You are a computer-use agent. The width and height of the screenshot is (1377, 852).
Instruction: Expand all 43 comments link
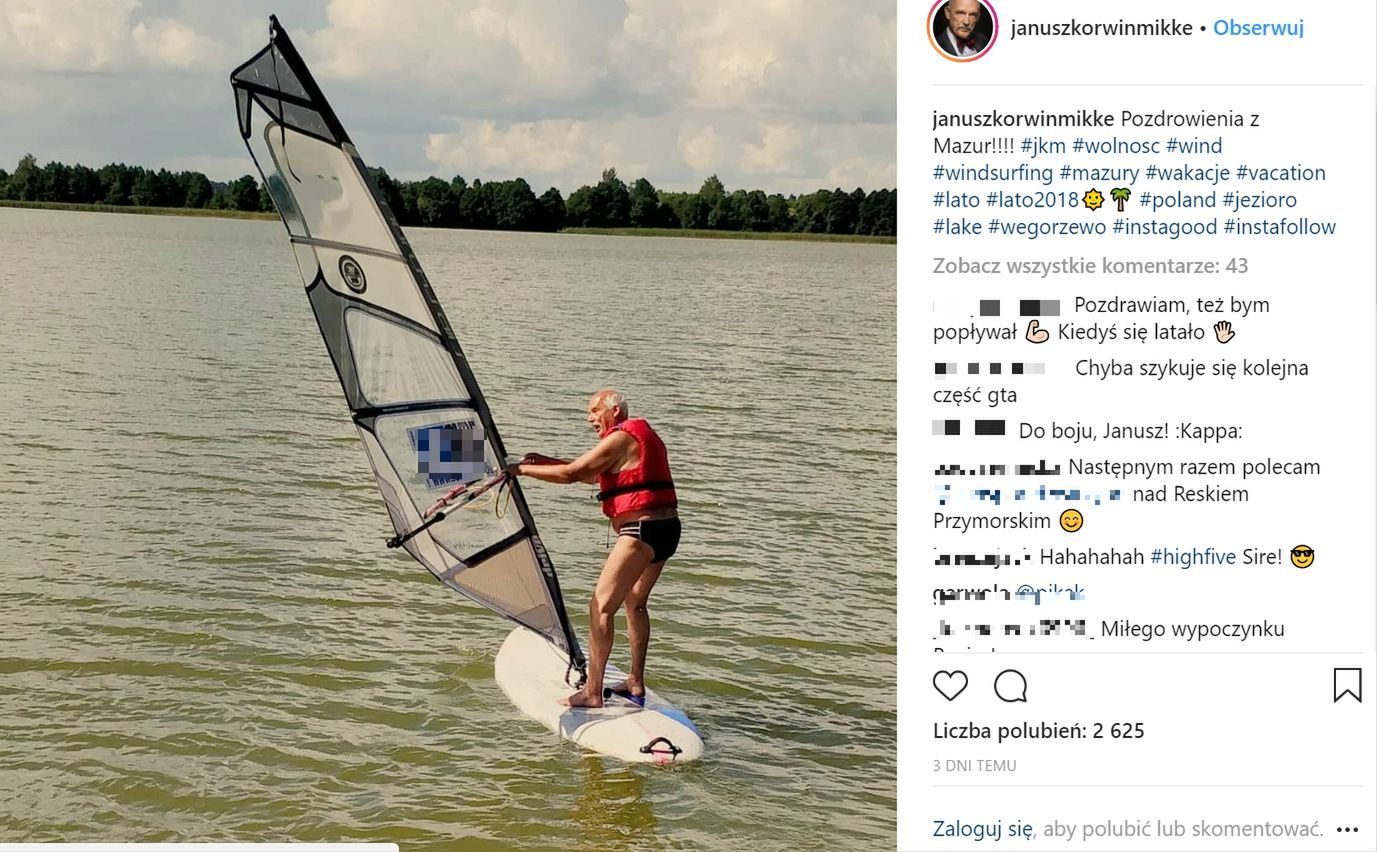(x=1090, y=266)
